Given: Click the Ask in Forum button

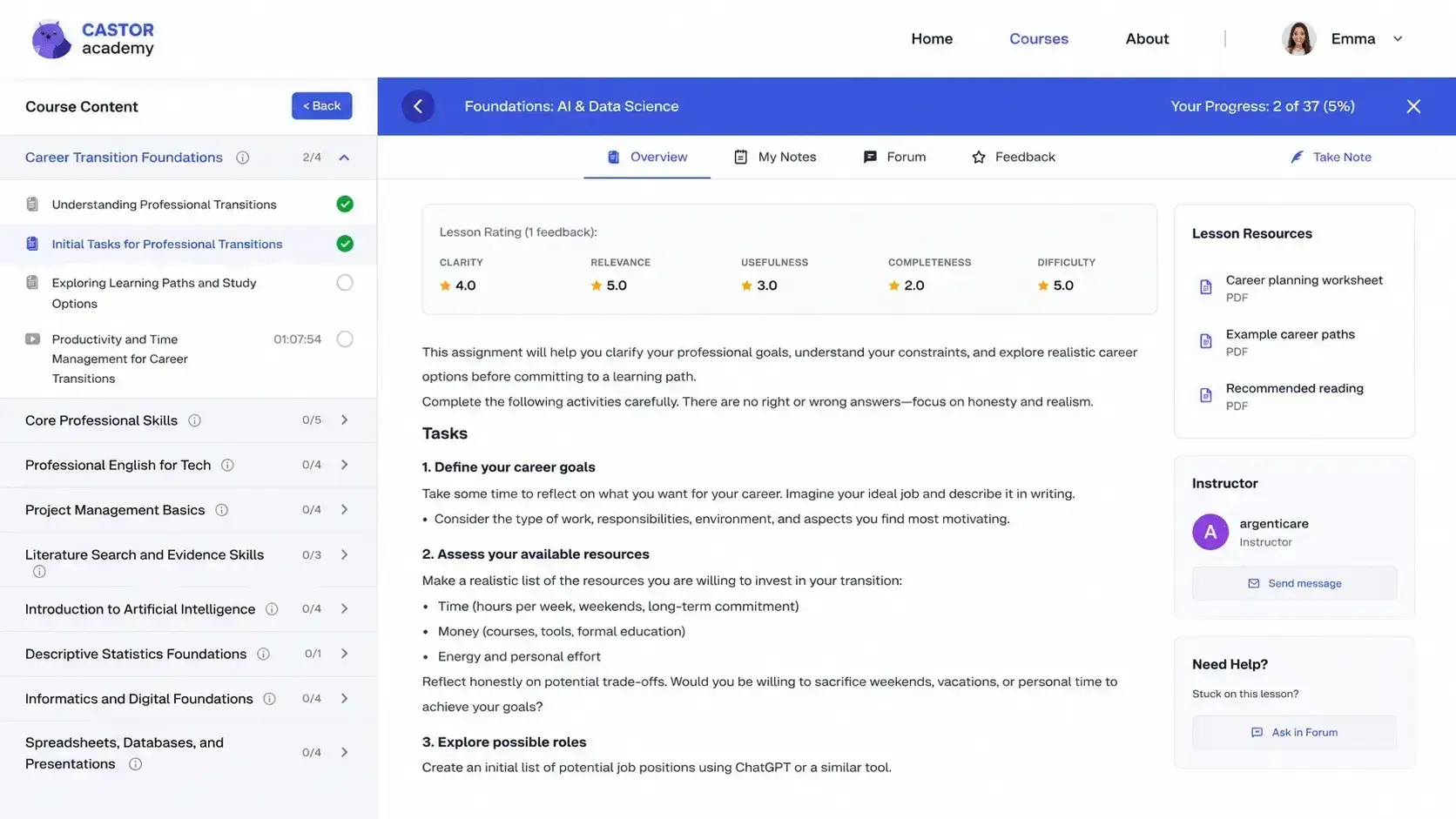Looking at the screenshot, I should click(1294, 732).
